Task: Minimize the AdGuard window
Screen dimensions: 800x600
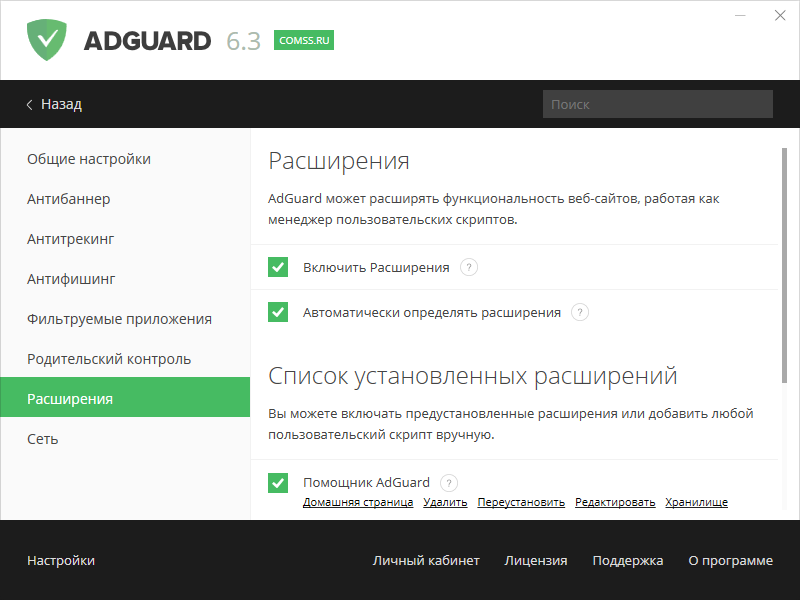Action: 740,16
